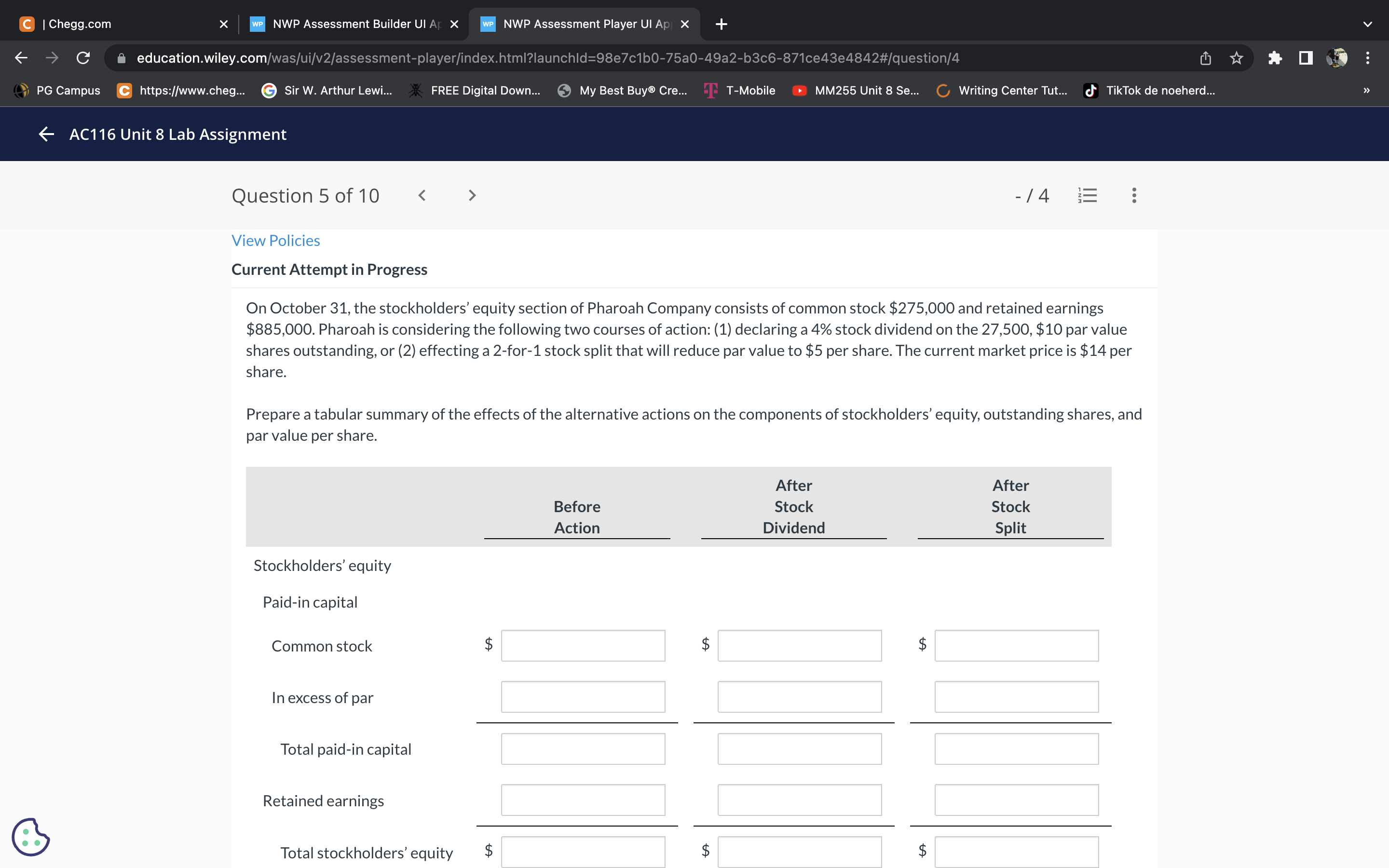
Task: Collapse the tab strip chevron top right
Action: 1367,24
